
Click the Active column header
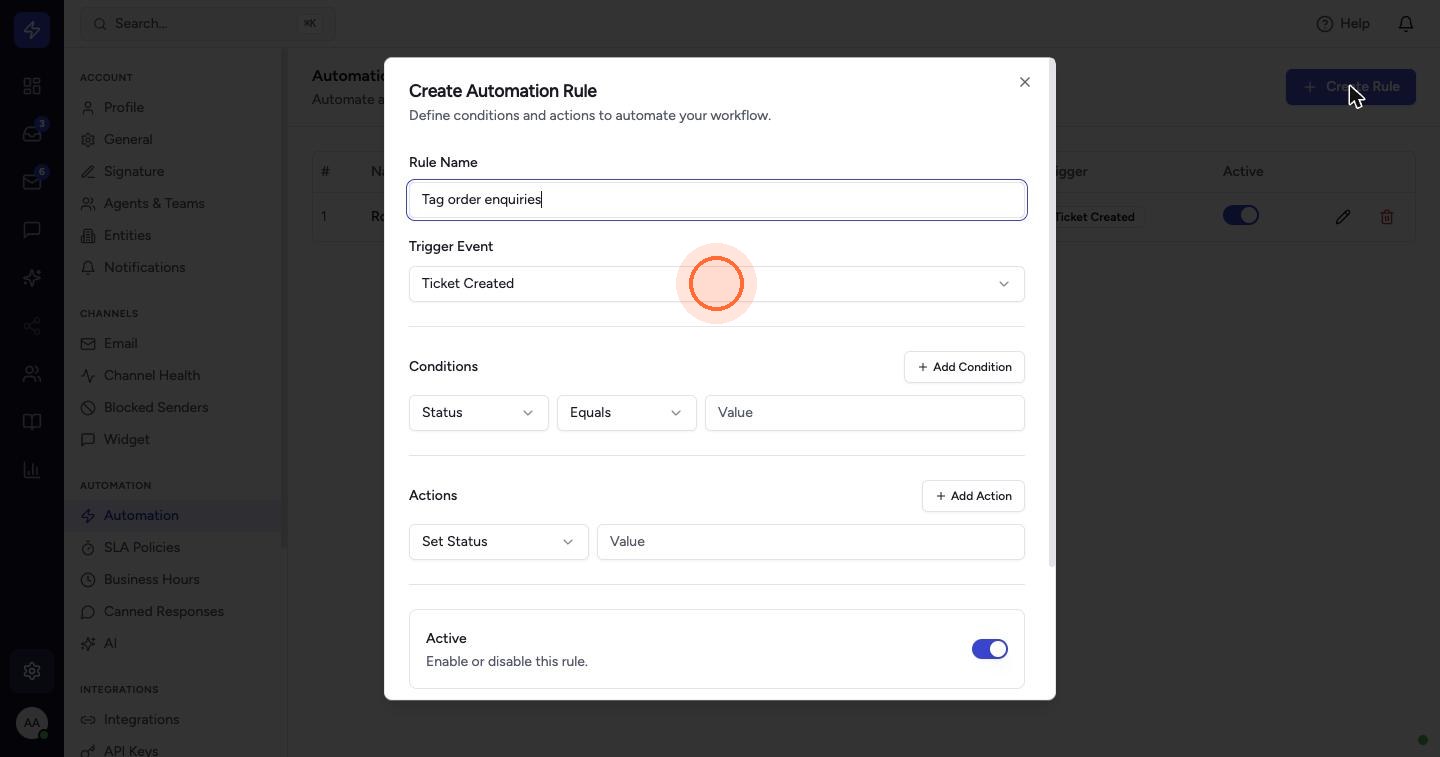(x=1242, y=172)
